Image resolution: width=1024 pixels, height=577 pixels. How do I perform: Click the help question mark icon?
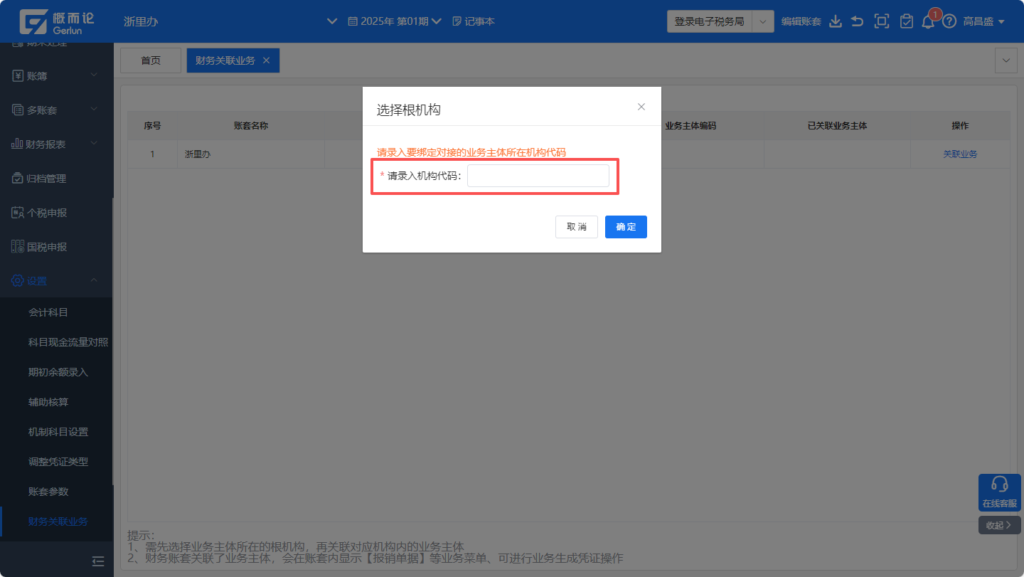pyautogui.click(x=949, y=21)
